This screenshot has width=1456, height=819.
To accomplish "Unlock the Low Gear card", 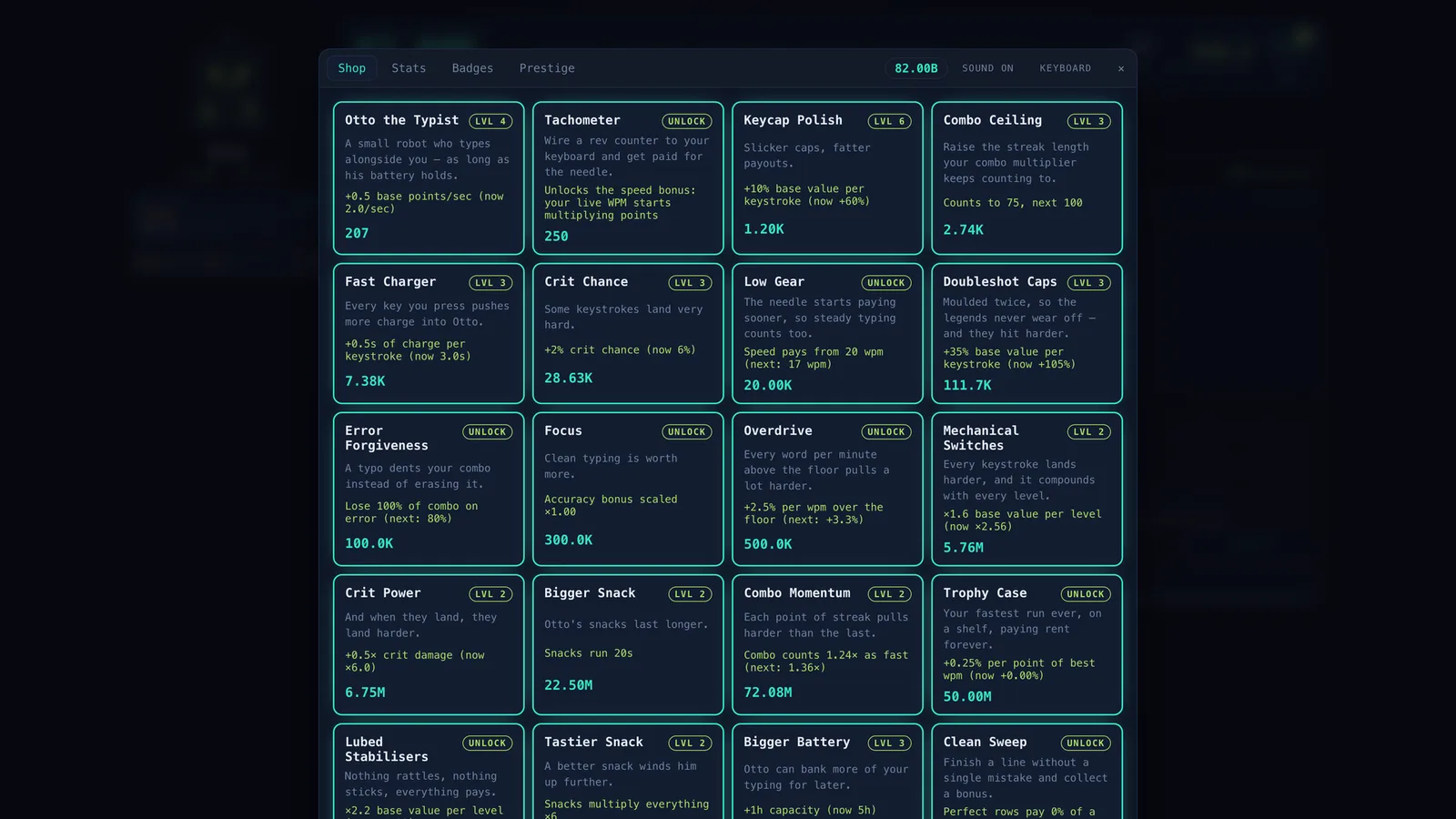I will click(x=827, y=333).
